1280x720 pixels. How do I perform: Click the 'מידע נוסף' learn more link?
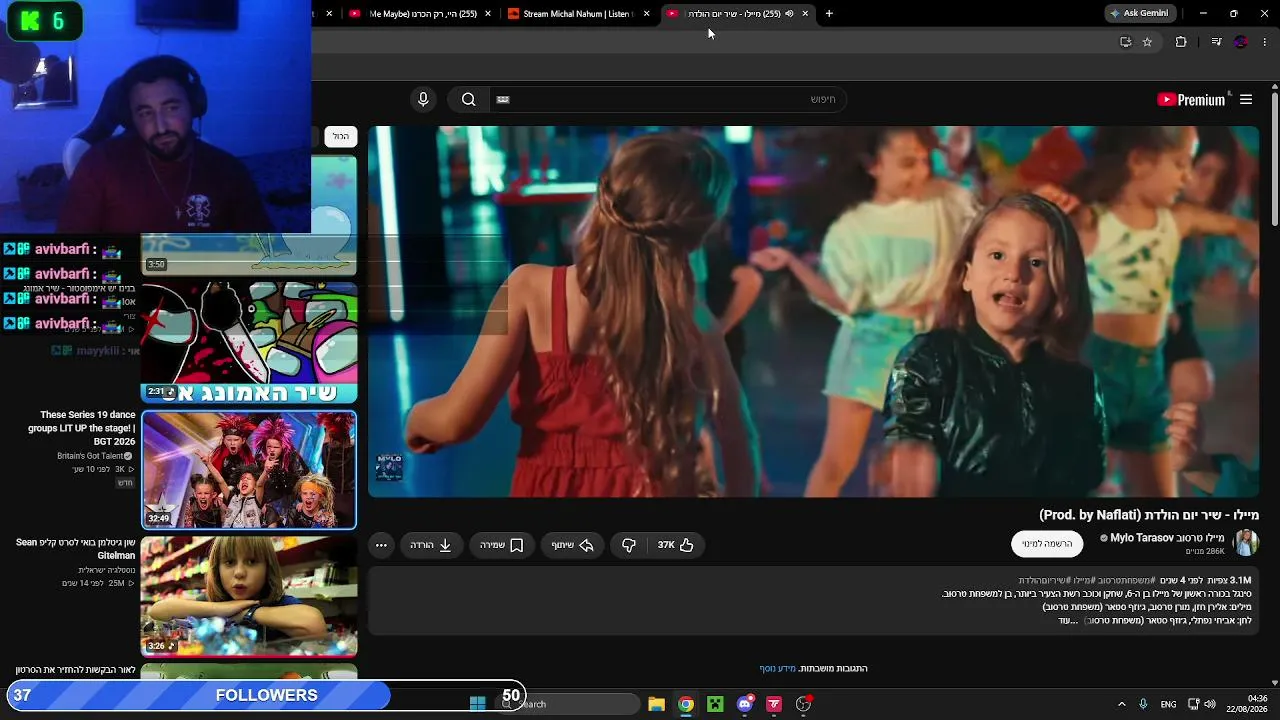[777, 668]
